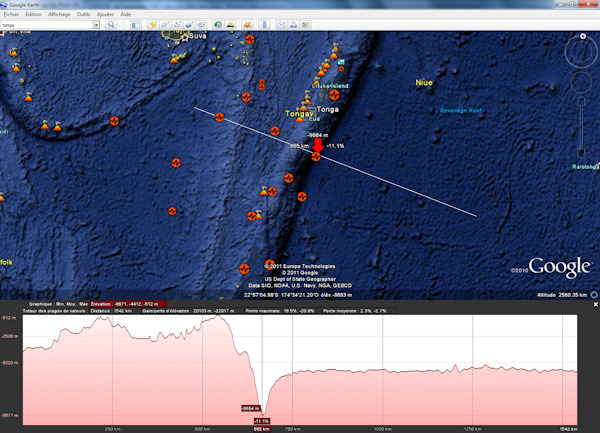Click the vertical zoom slider track
This screenshot has height=433, width=600.
(x=581, y=126)
